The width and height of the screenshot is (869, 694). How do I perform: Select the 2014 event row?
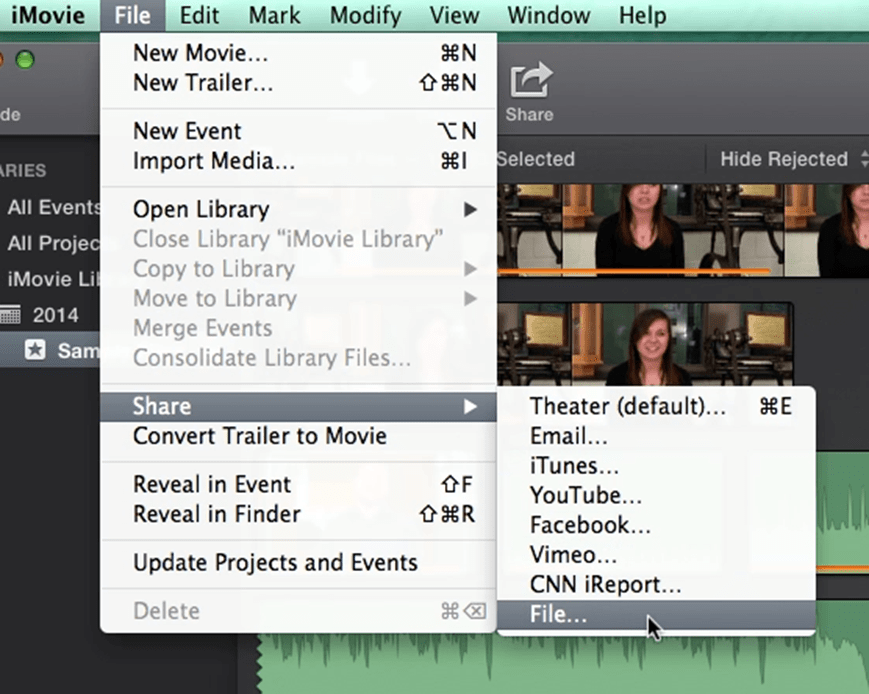click(50, 315)
